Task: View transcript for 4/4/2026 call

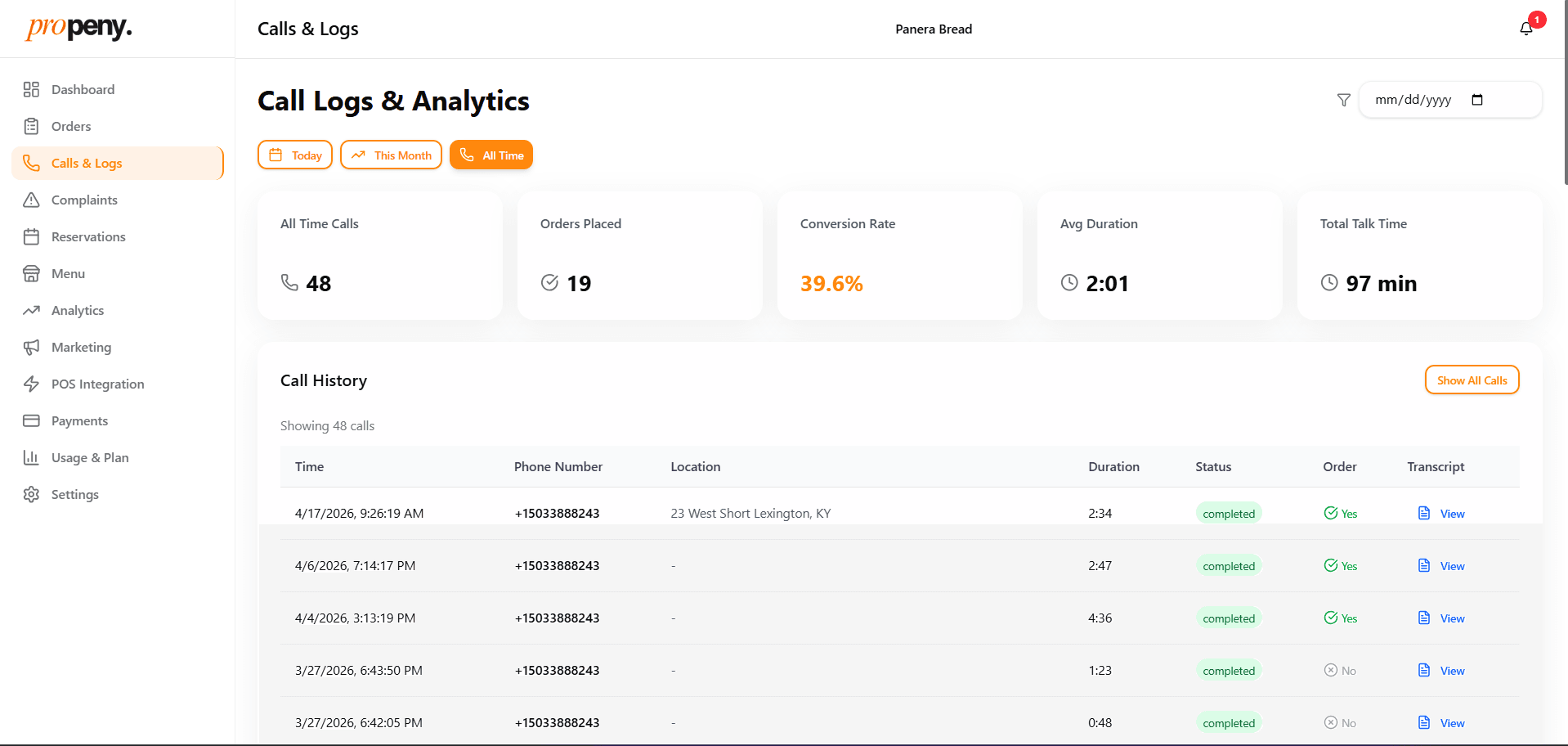Action: pos(1441,618)
